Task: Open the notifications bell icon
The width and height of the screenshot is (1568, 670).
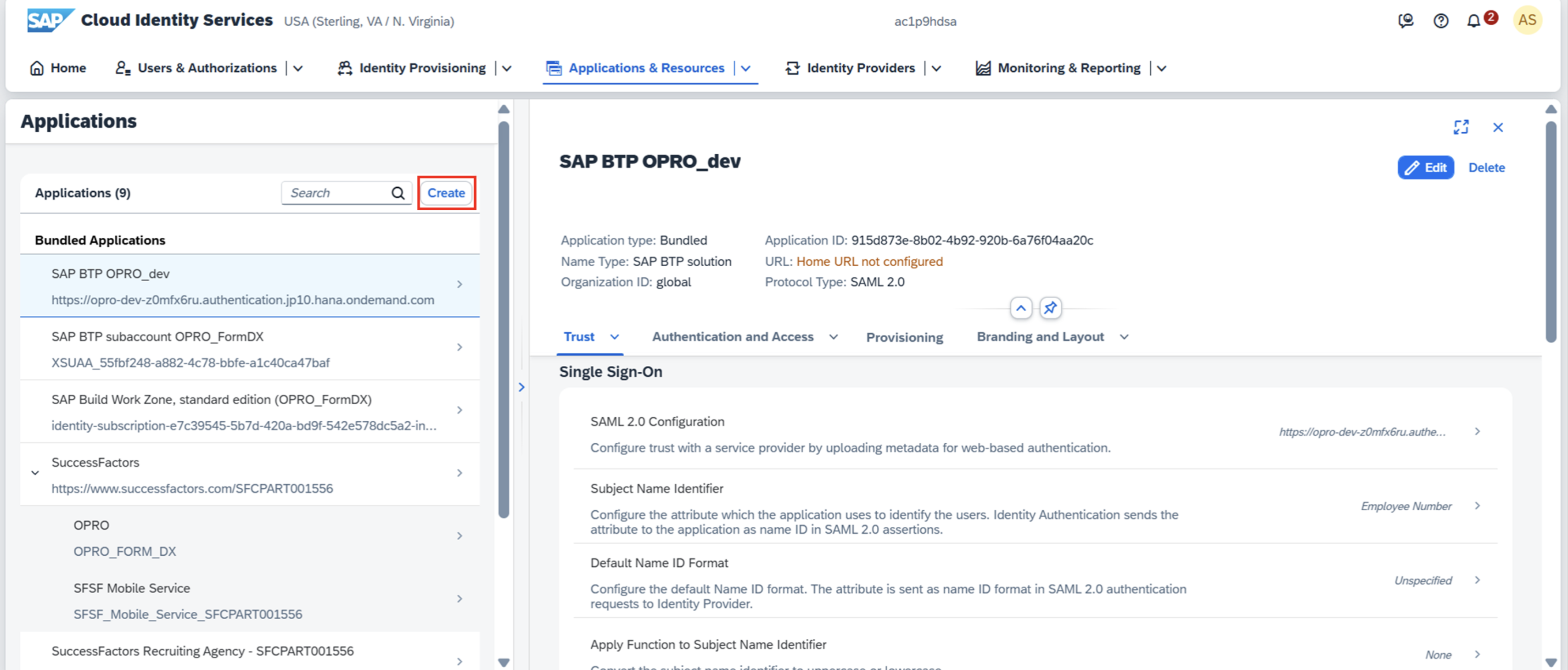Action: pos(1473,21)
